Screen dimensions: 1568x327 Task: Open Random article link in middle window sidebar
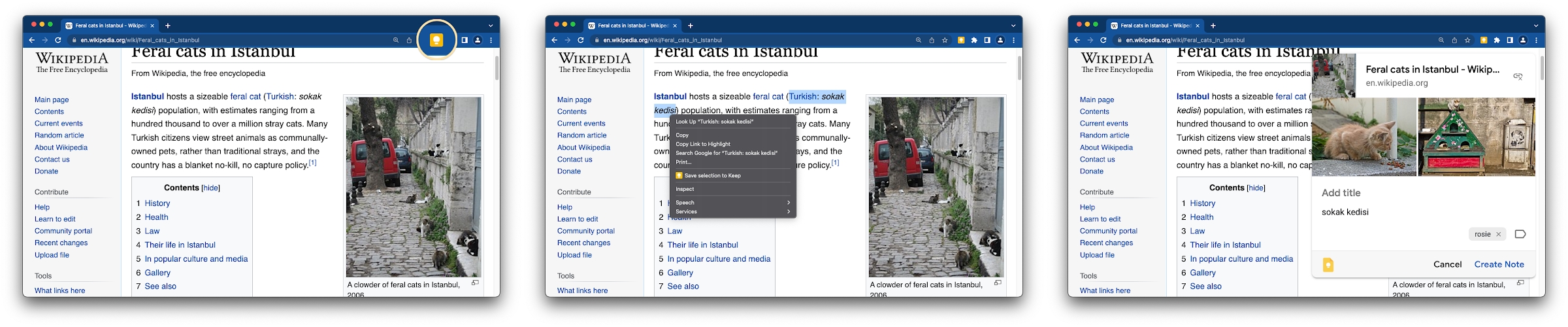581,135
